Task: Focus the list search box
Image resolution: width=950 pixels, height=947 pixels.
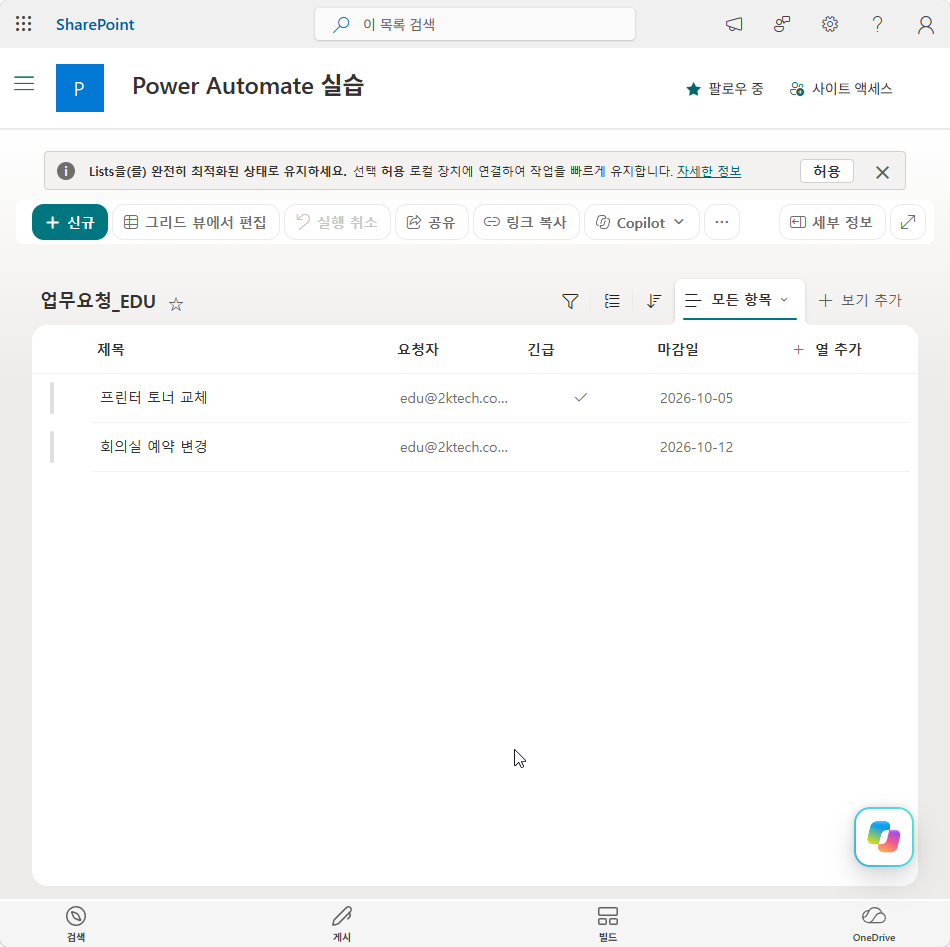Action: click(x=474, y=24)
